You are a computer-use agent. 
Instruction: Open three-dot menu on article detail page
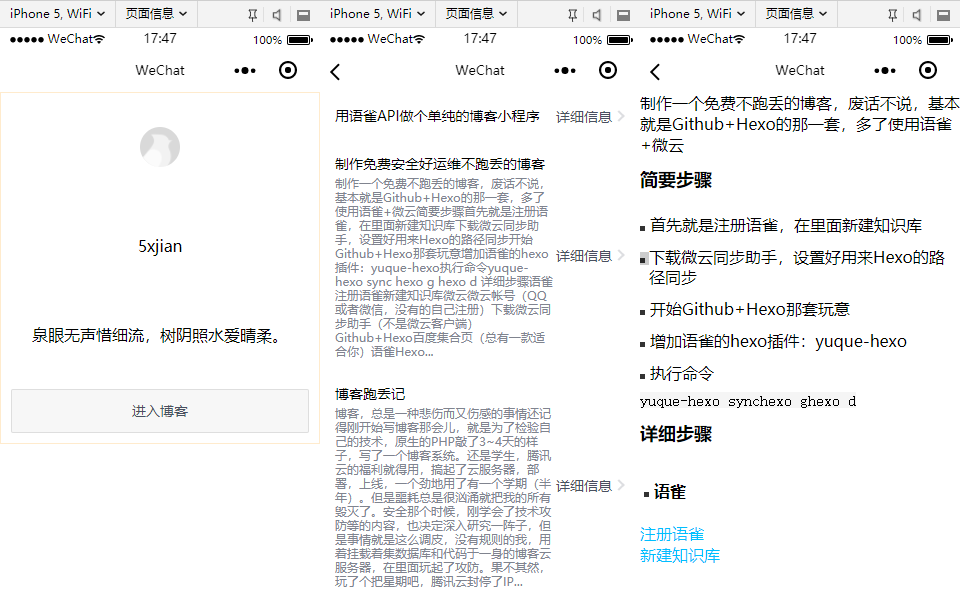click(x=885, y=70)
